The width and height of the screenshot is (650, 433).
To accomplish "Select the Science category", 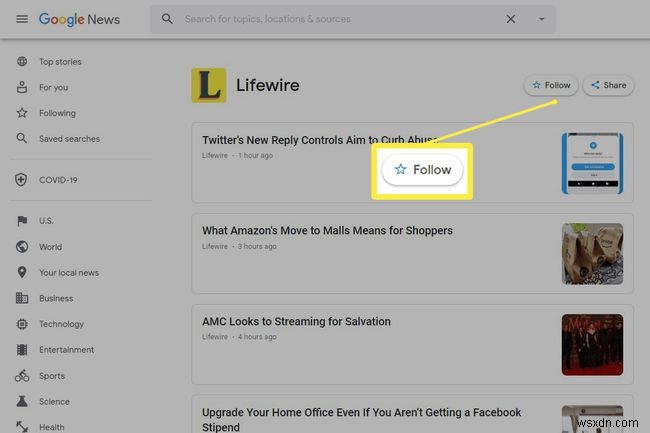I will pos(54,402).
